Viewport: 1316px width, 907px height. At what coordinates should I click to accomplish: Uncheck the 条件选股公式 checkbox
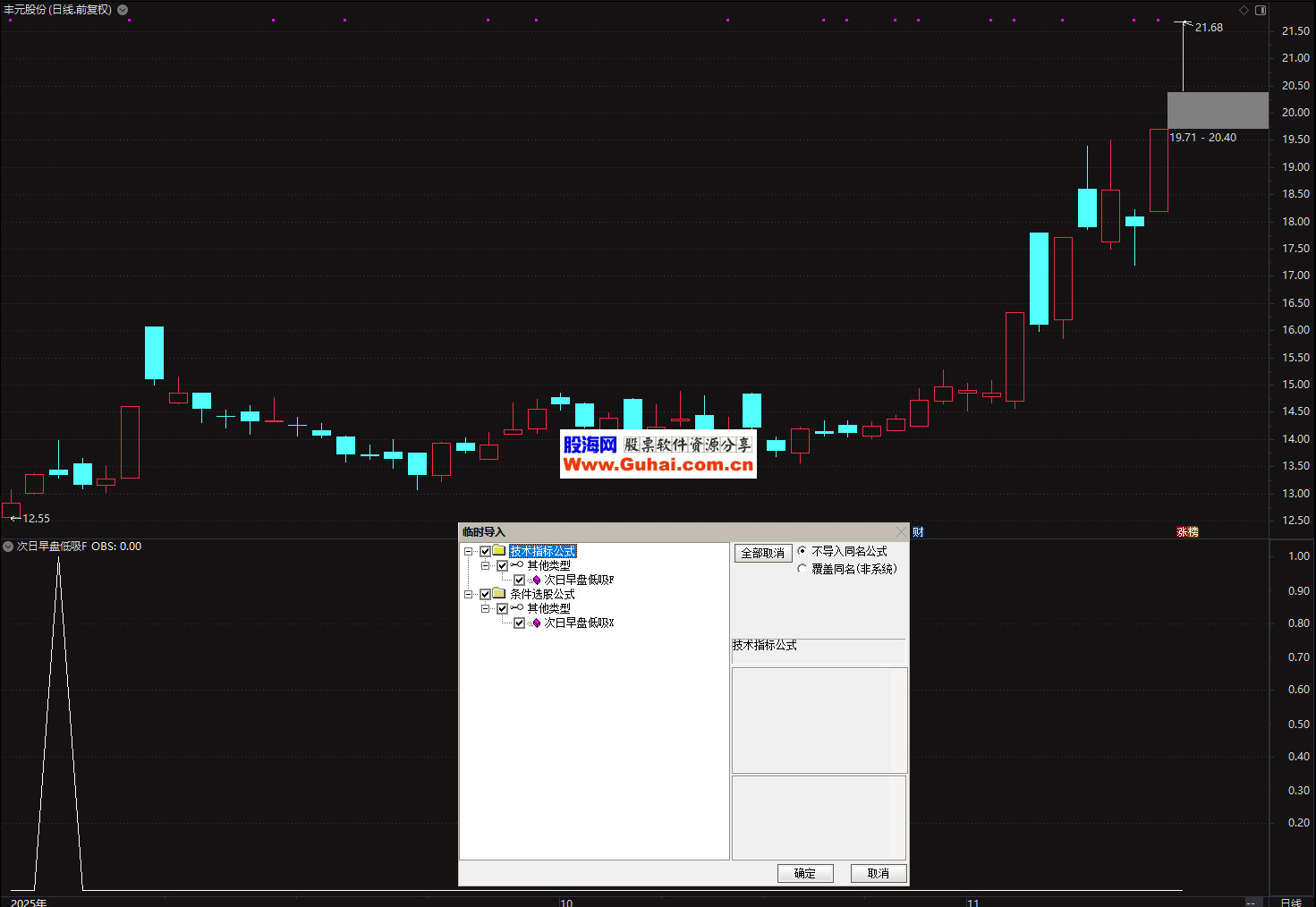pos(485,595)
